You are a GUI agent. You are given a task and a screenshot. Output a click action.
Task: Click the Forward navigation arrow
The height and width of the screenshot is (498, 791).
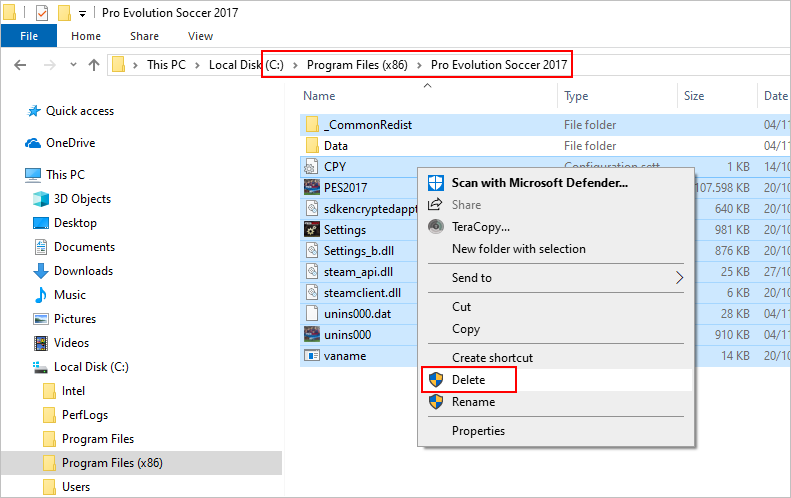point(49,65)
